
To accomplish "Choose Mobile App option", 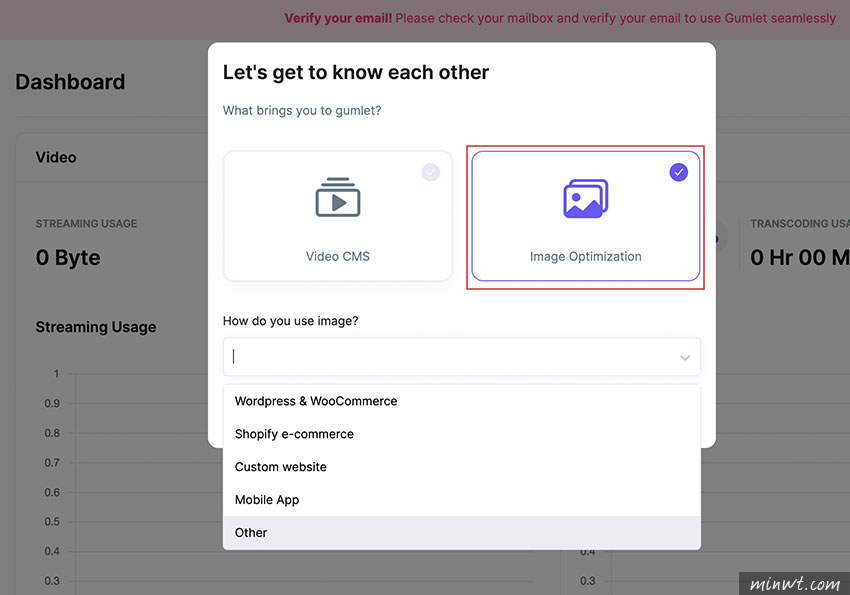I will pos(461,500).
